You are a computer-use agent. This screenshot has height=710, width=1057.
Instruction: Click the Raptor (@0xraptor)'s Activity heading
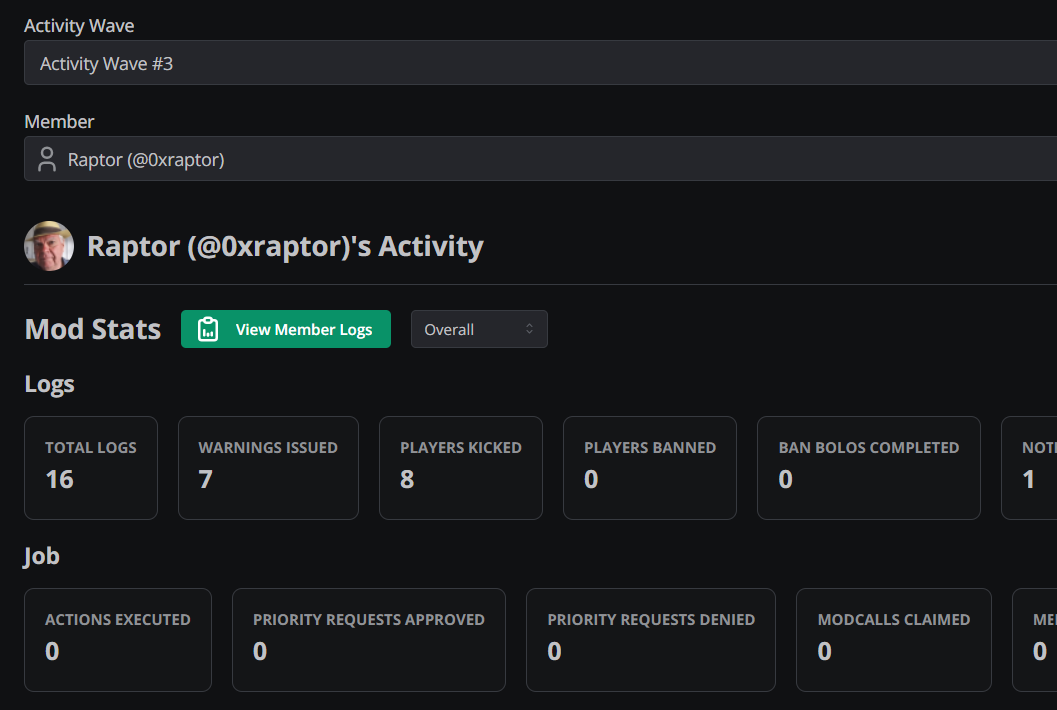(x=285, y=246)
